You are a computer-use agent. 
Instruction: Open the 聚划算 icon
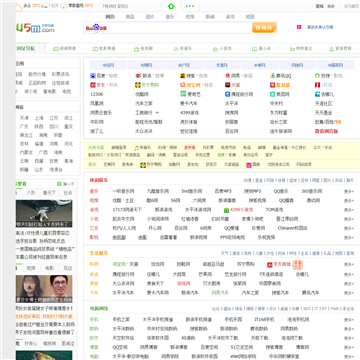point(272,85)
